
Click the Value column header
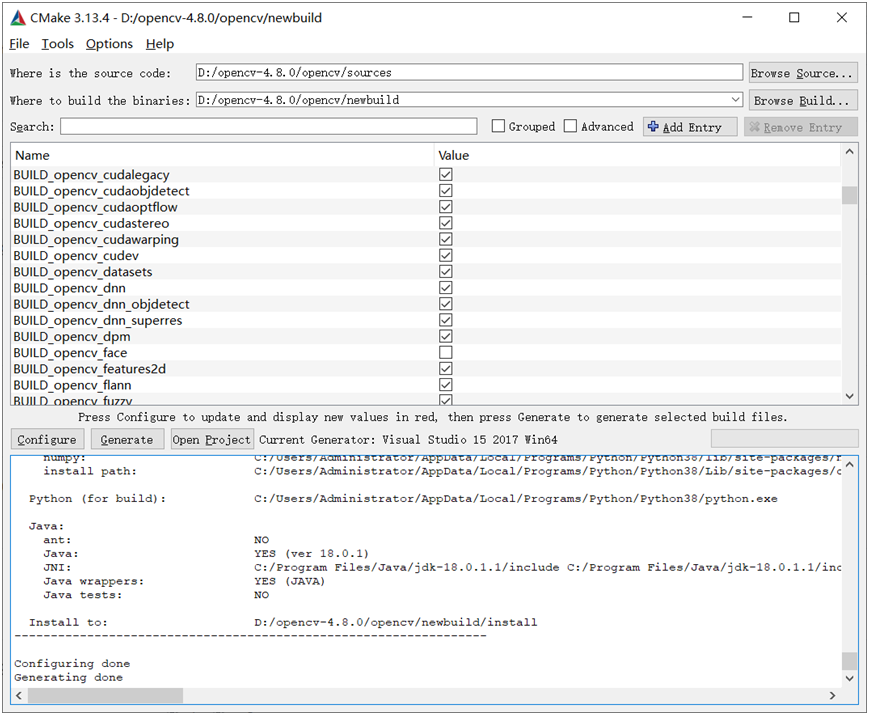[637, 155]
